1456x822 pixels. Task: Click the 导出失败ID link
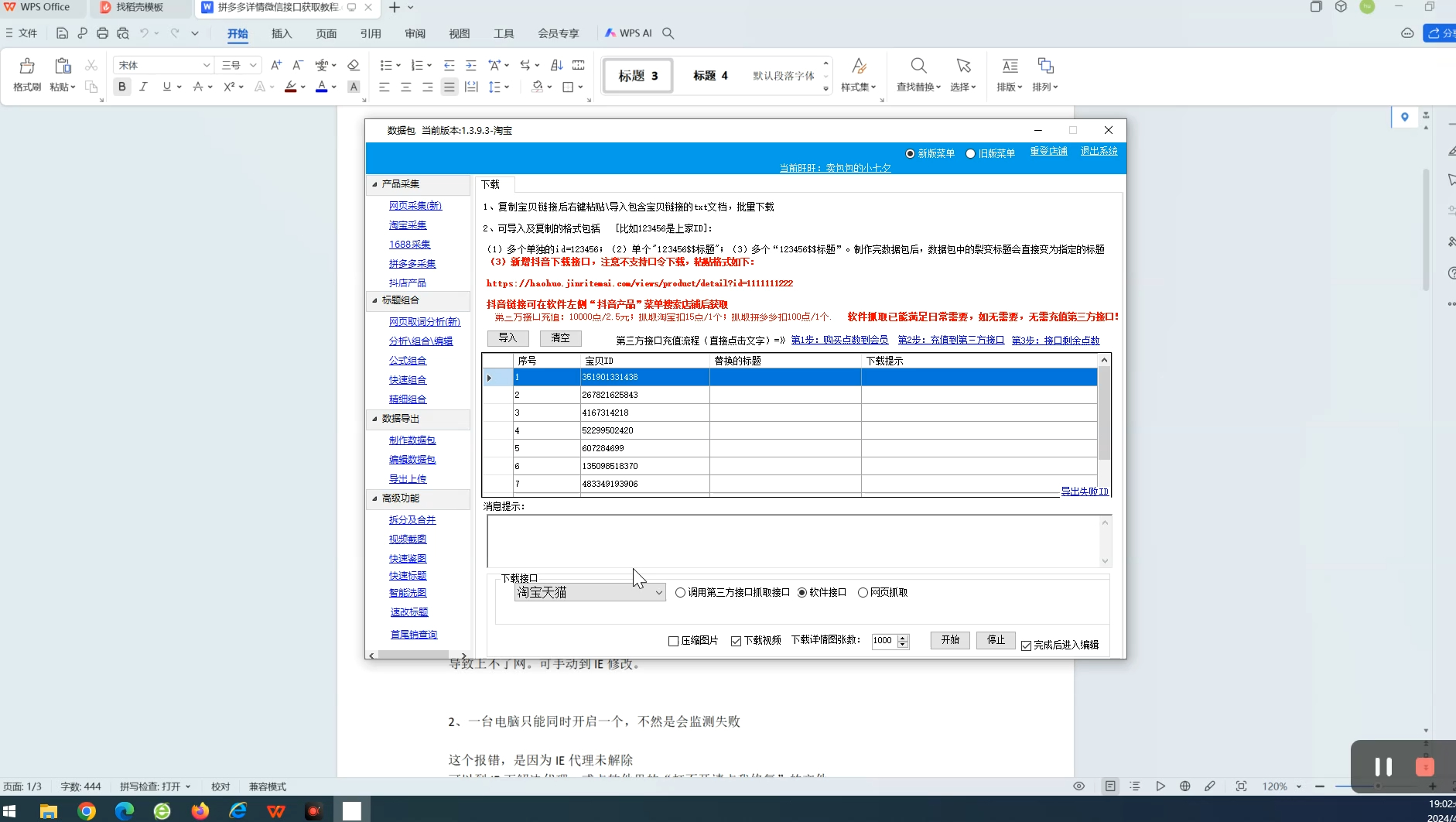click(1085, 491)
